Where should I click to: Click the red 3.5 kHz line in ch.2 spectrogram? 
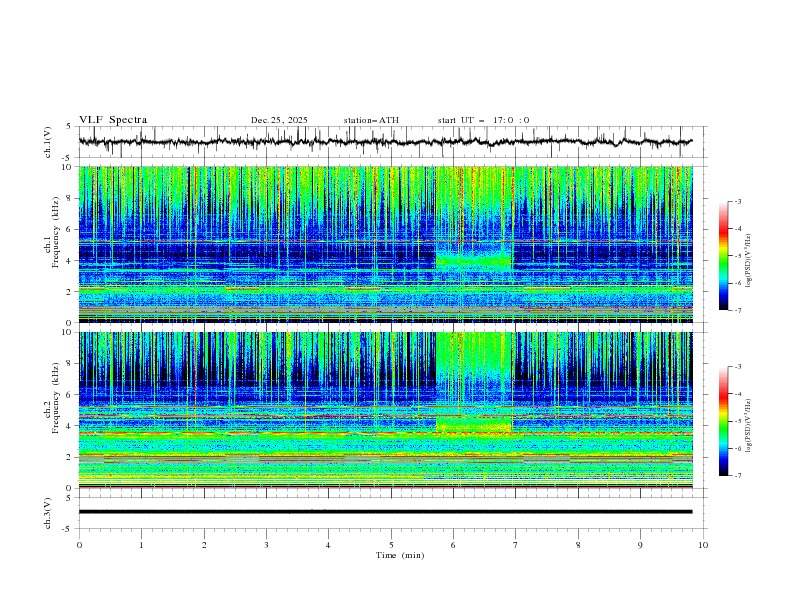click(385, 433)
